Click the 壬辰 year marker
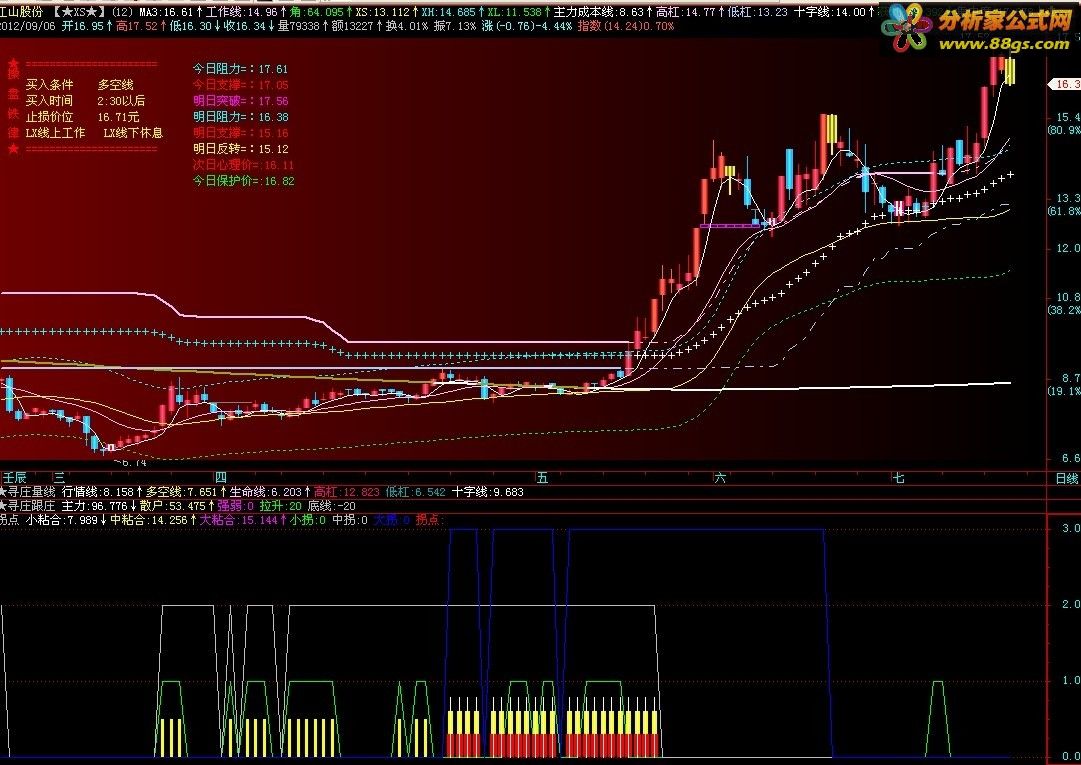1081x765 pixels. coord(14,478)
